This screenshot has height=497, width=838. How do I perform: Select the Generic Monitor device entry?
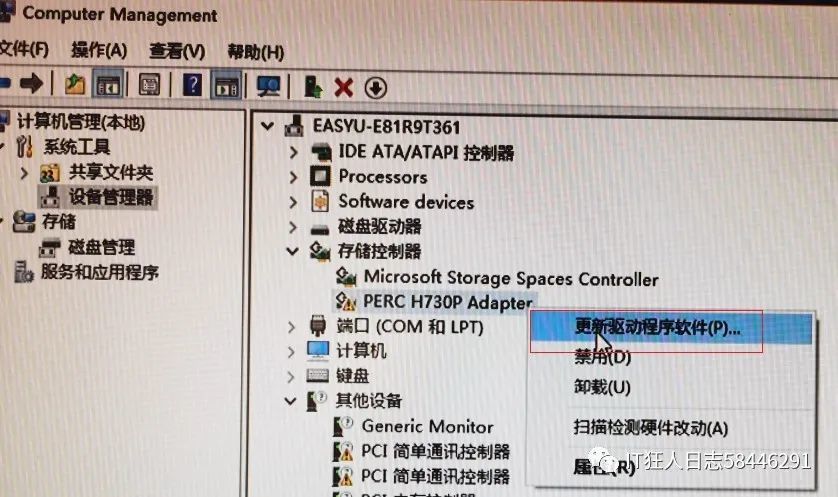428,426
